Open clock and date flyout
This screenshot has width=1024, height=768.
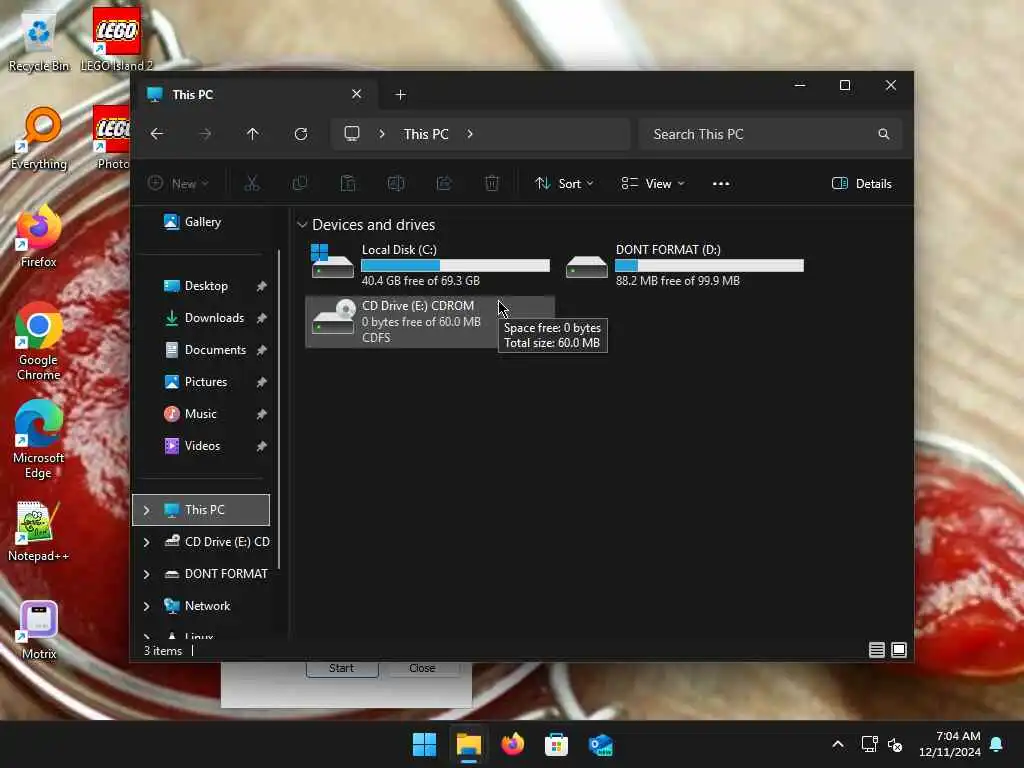(x=950, y=744)
